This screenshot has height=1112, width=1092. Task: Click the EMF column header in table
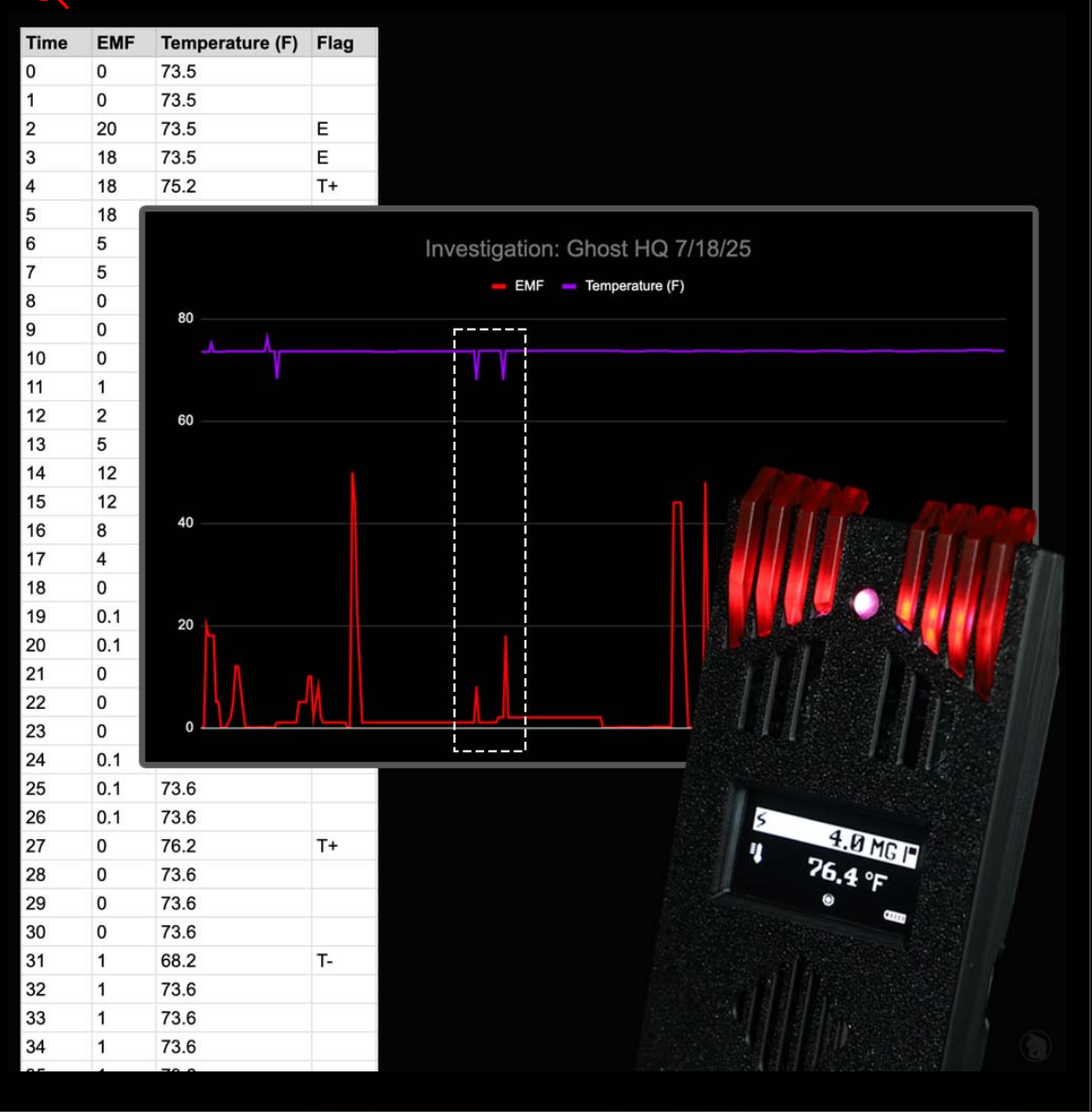(124, 42)
